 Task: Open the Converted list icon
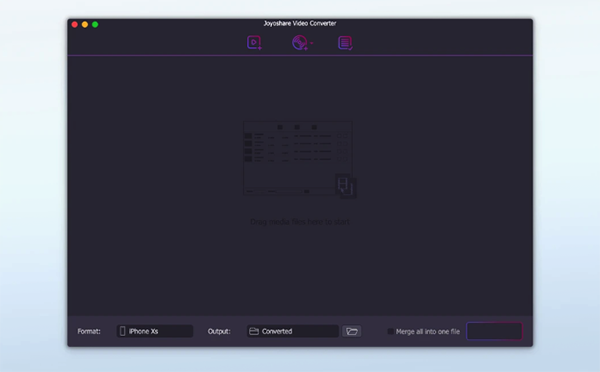345,43
